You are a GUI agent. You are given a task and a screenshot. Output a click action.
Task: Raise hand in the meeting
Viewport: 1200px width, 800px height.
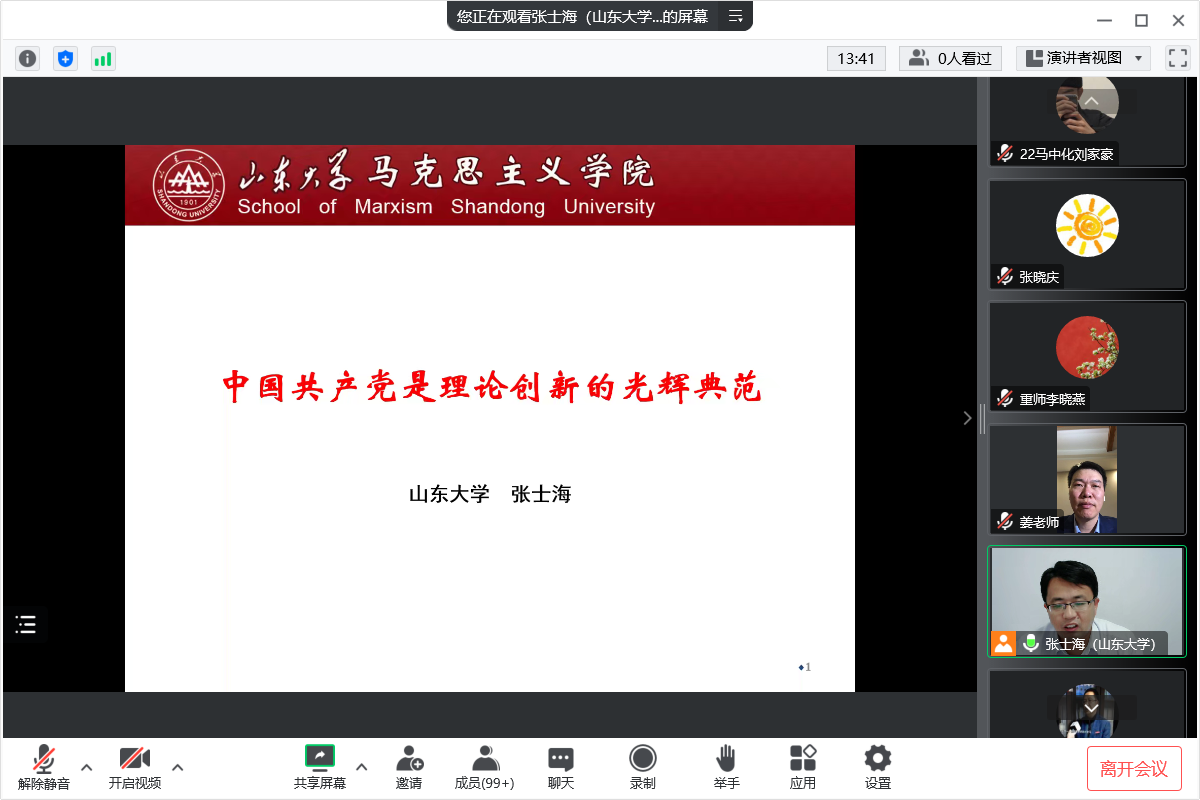click(x=726, y=767)
